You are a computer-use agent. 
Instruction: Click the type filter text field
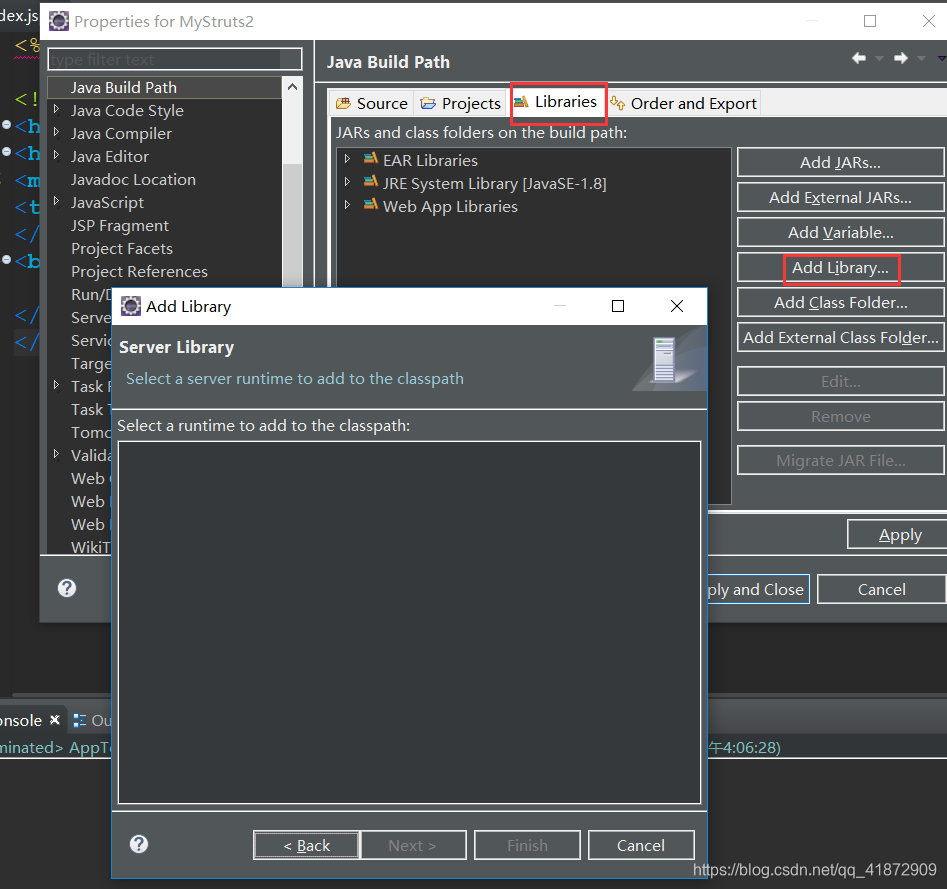click(175, 59)
